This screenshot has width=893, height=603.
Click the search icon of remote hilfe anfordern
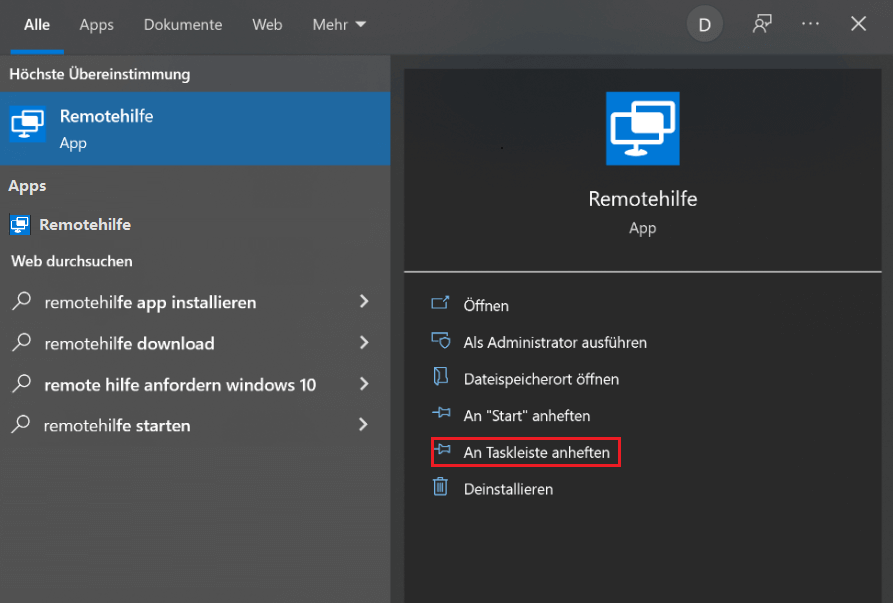click(22, 383)
